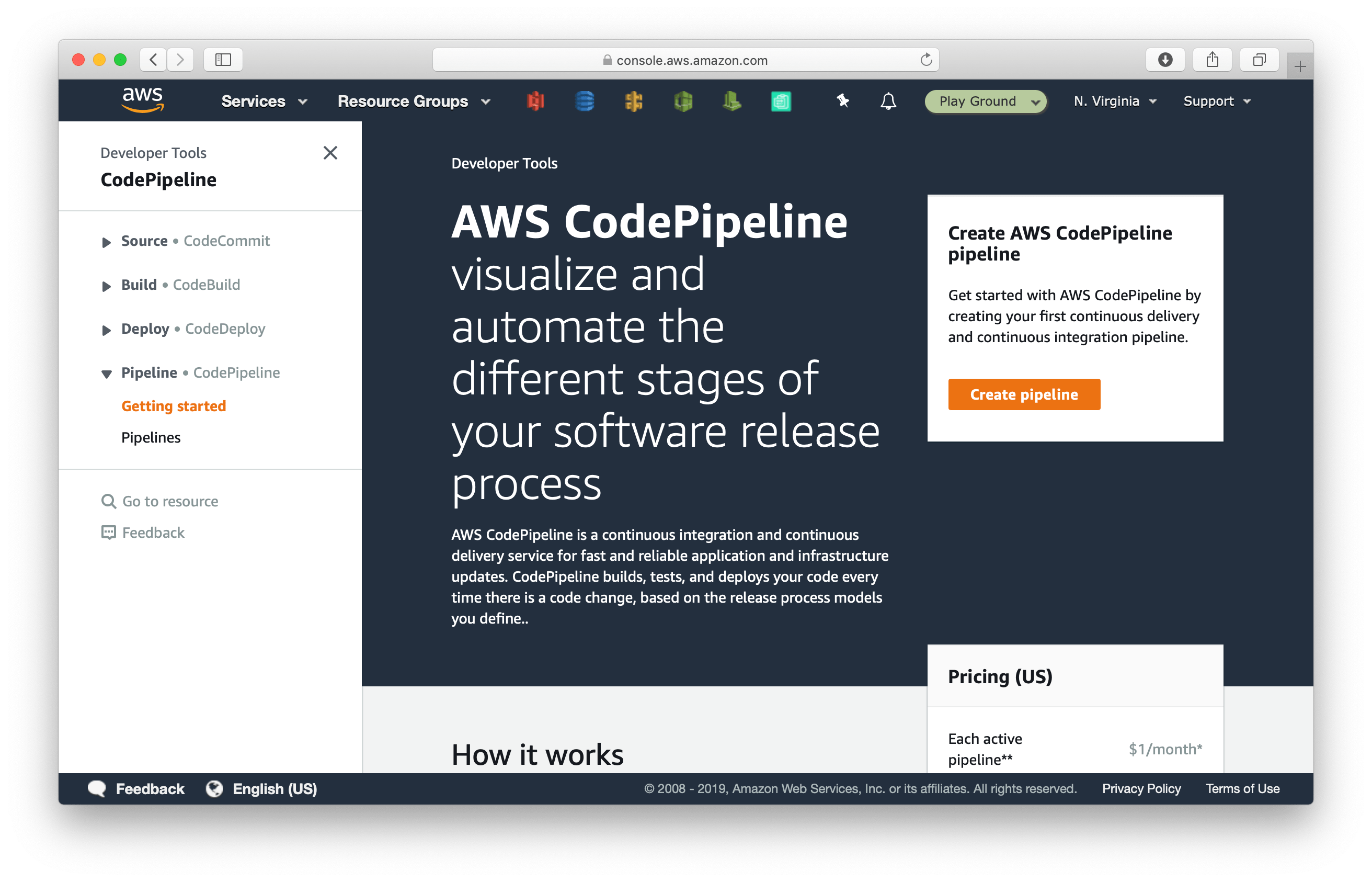This screenshot has height=882, width=1372.
Task: Click the AWS logo in the navigation bar
Action: [x=143, y=100]
